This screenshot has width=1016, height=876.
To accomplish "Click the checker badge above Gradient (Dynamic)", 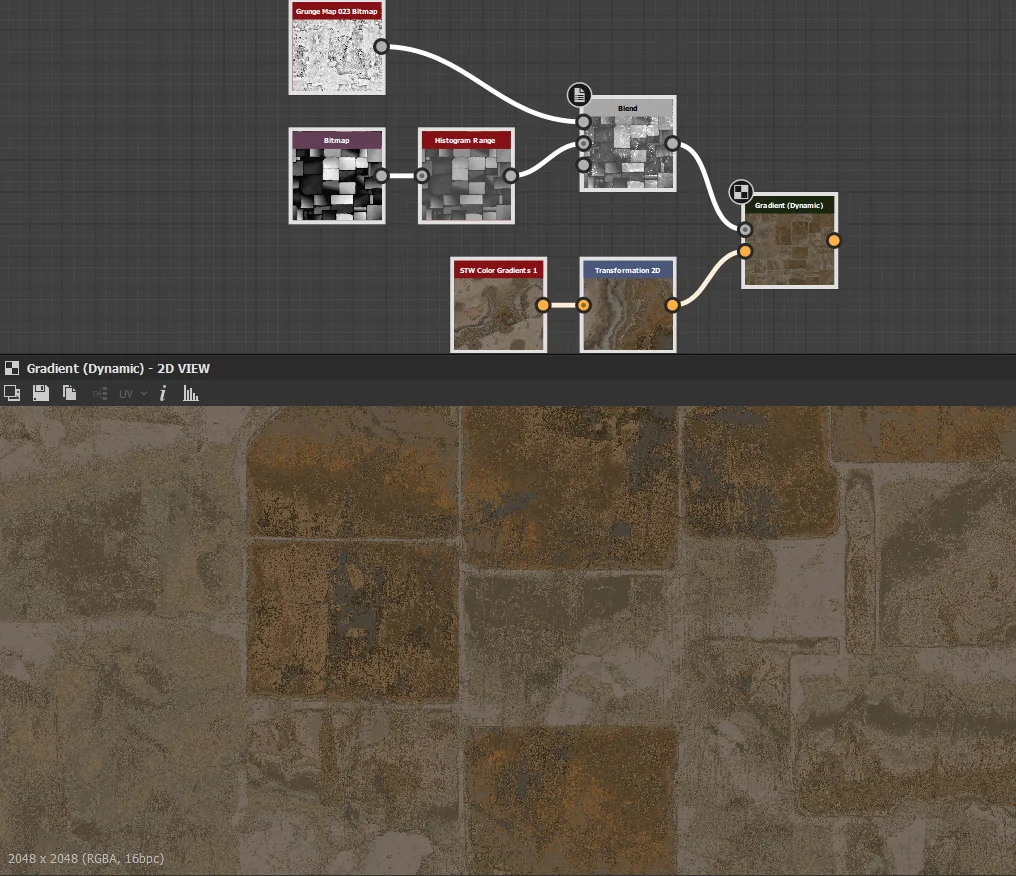I will [741, 192].
